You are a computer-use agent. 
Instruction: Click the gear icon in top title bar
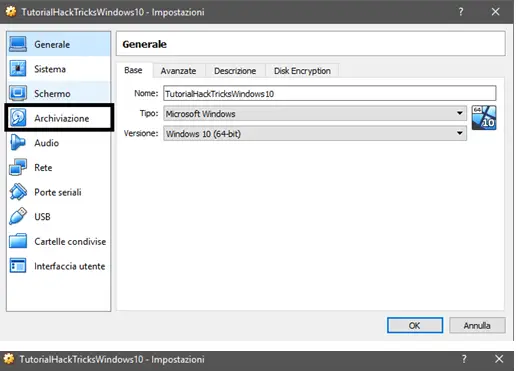(11, 12)
